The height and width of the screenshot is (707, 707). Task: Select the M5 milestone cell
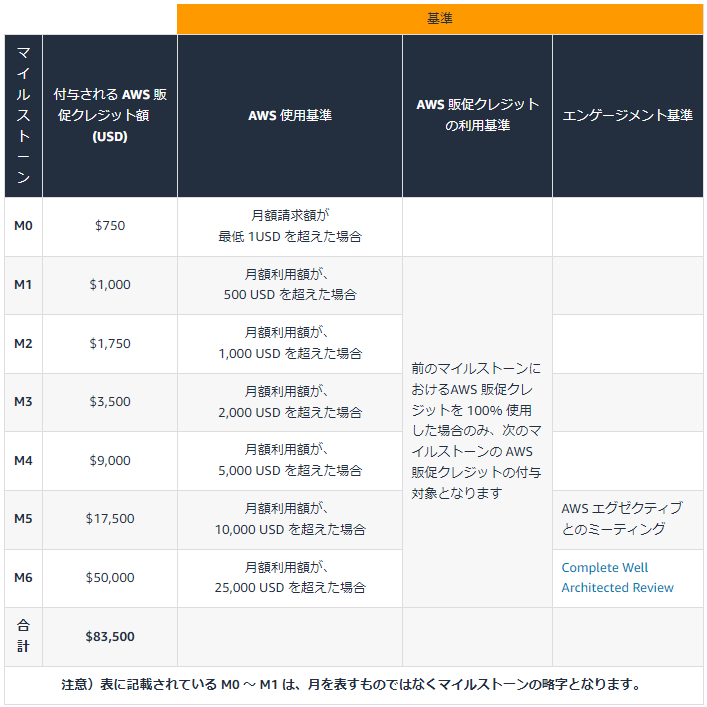pos(23,519)
